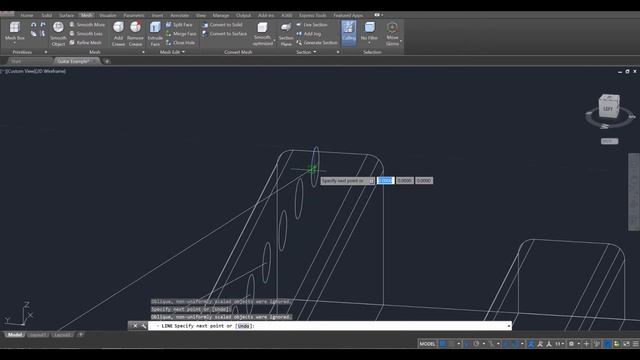Apply Smooth Less to the mesh
The image size is (640, 360).
click(x=86, y=34)
